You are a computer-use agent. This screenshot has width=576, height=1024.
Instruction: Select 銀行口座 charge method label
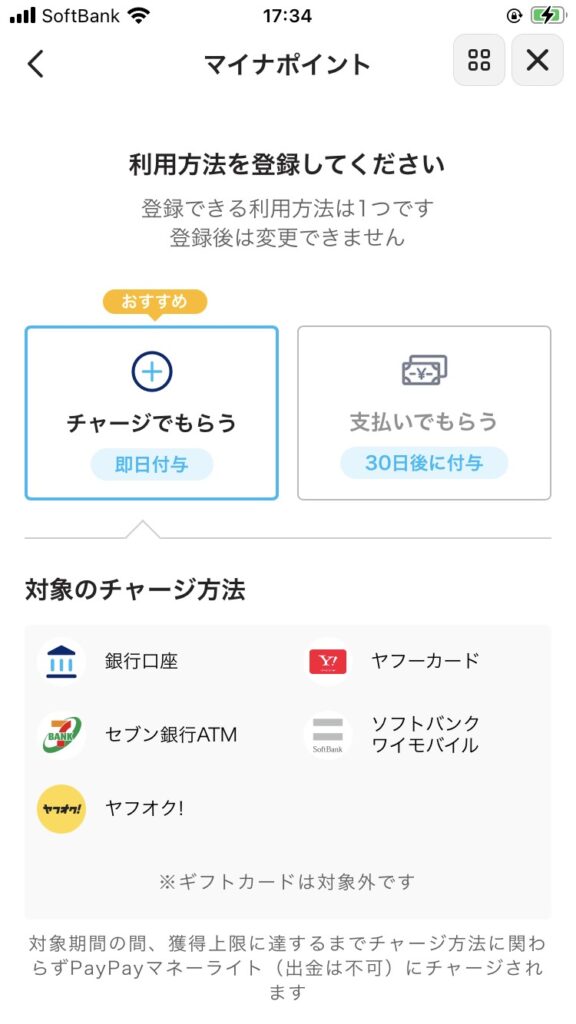click(x=142, y=662)
